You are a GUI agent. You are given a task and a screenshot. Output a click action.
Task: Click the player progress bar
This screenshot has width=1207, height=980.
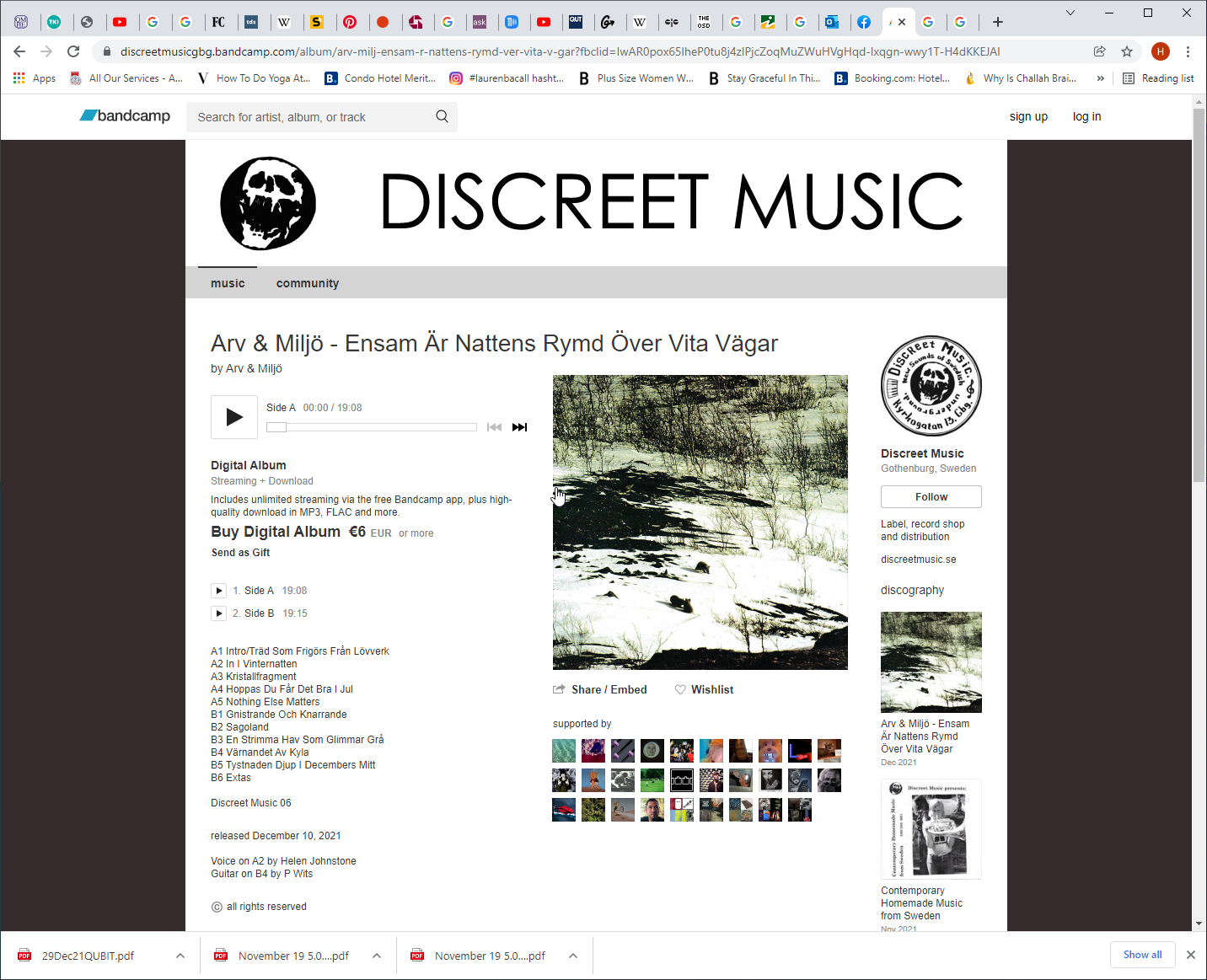tap(372, 427)
